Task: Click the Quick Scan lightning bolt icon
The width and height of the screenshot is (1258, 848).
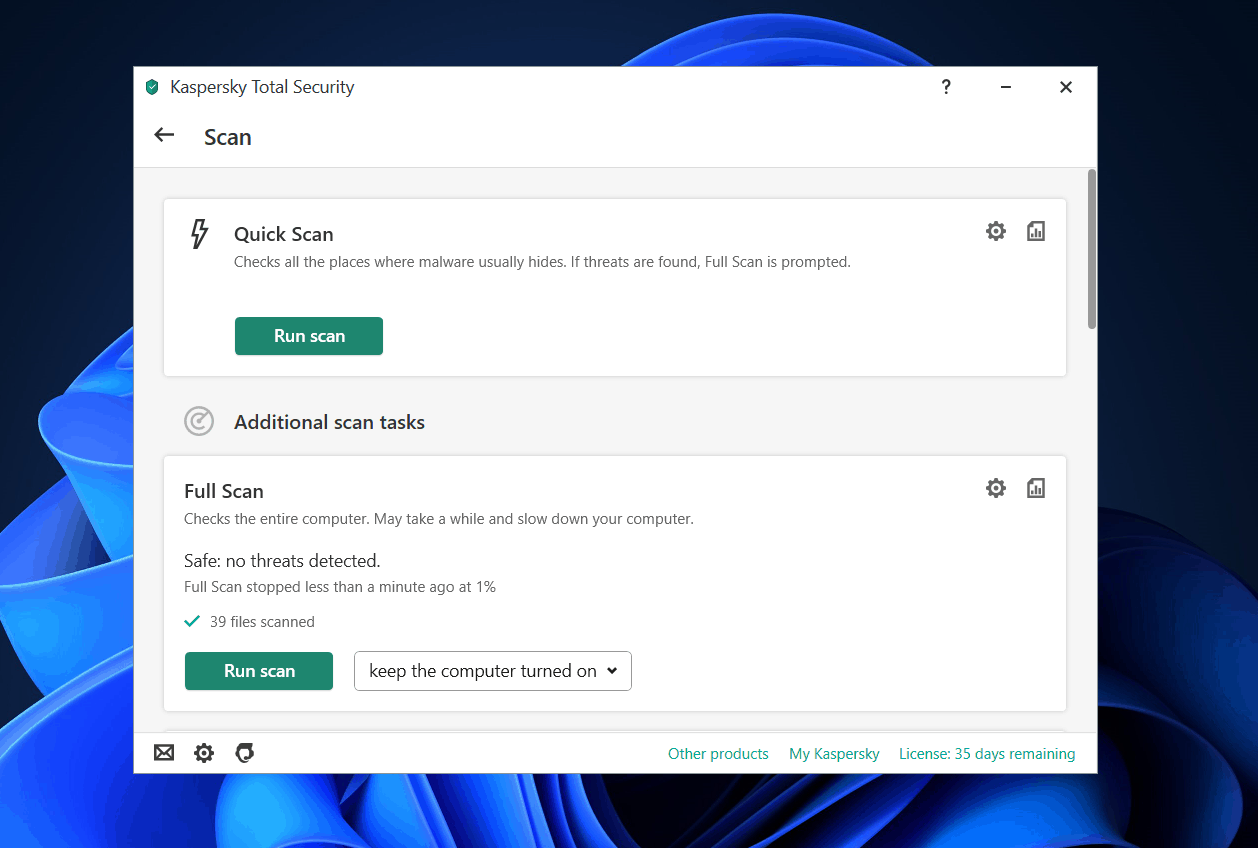Action: [199, 234]
